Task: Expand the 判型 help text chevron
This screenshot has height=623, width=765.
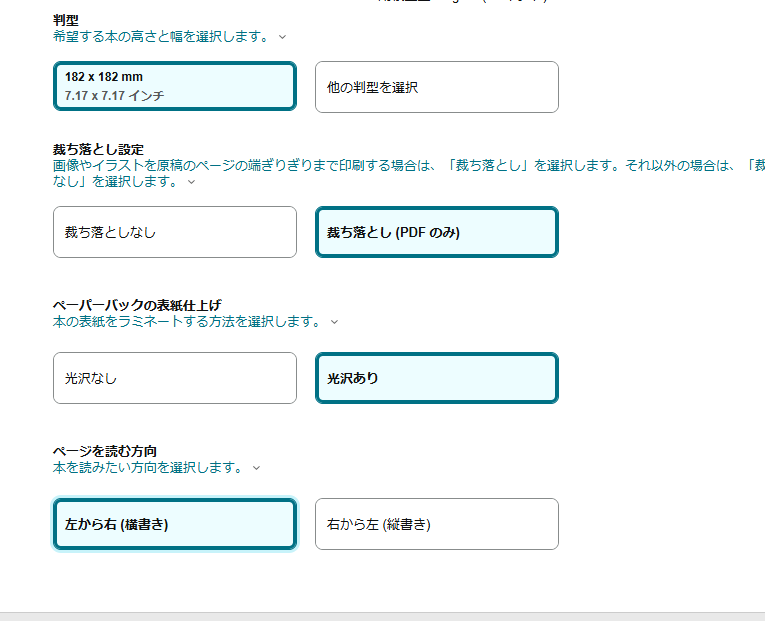Action: pos(282,37)
